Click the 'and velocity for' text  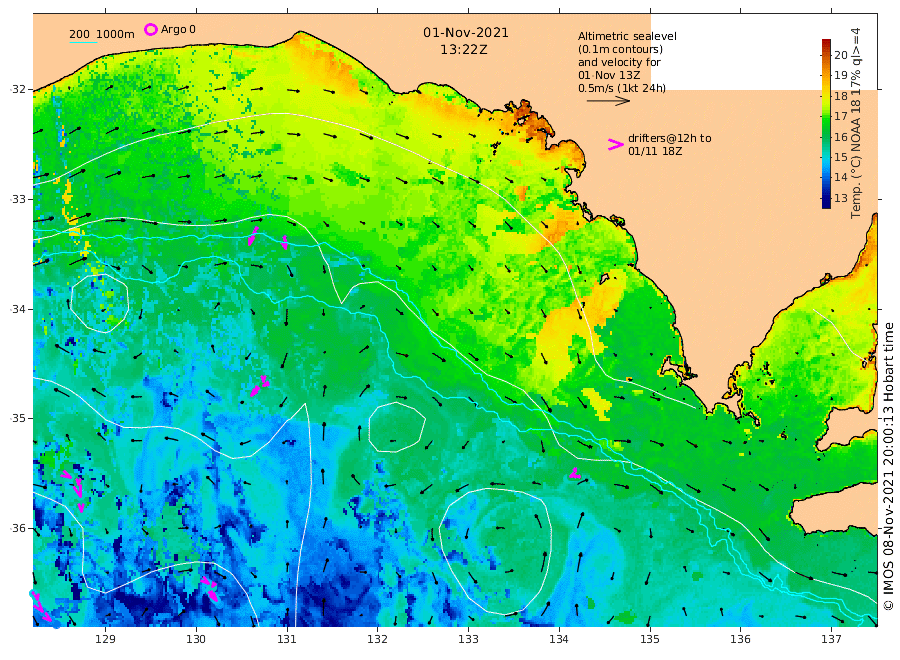(x=619, y=62)
